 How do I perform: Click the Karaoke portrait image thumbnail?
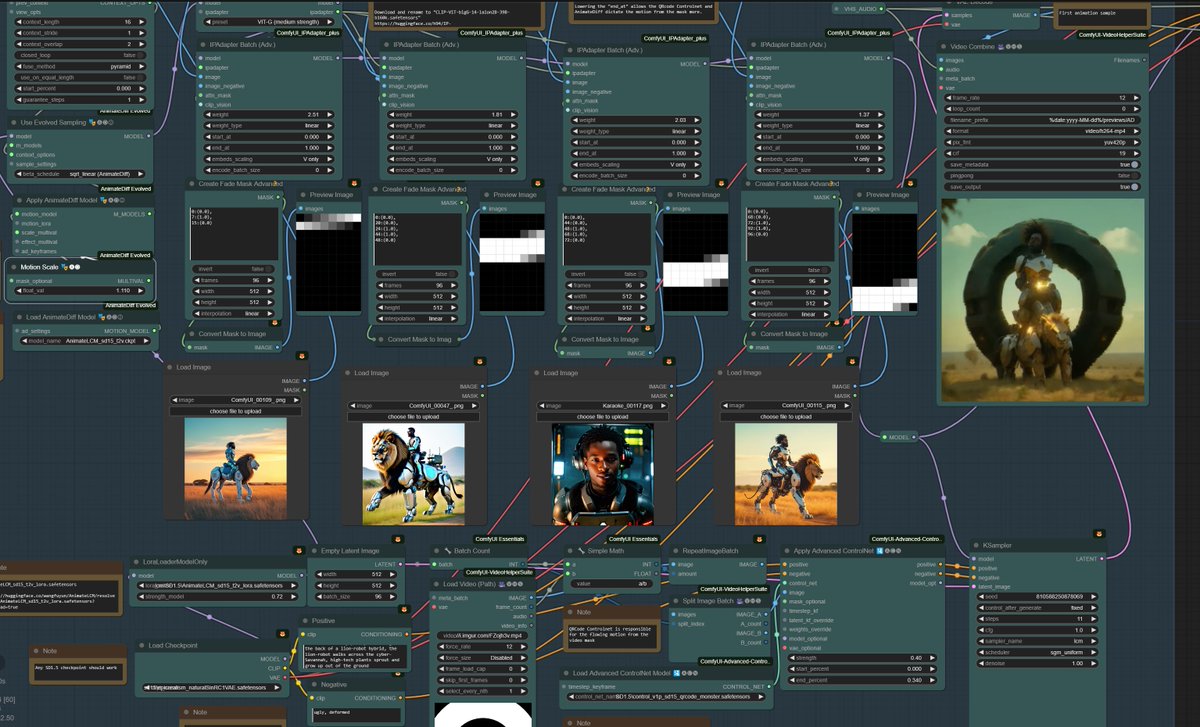point(602,473)
